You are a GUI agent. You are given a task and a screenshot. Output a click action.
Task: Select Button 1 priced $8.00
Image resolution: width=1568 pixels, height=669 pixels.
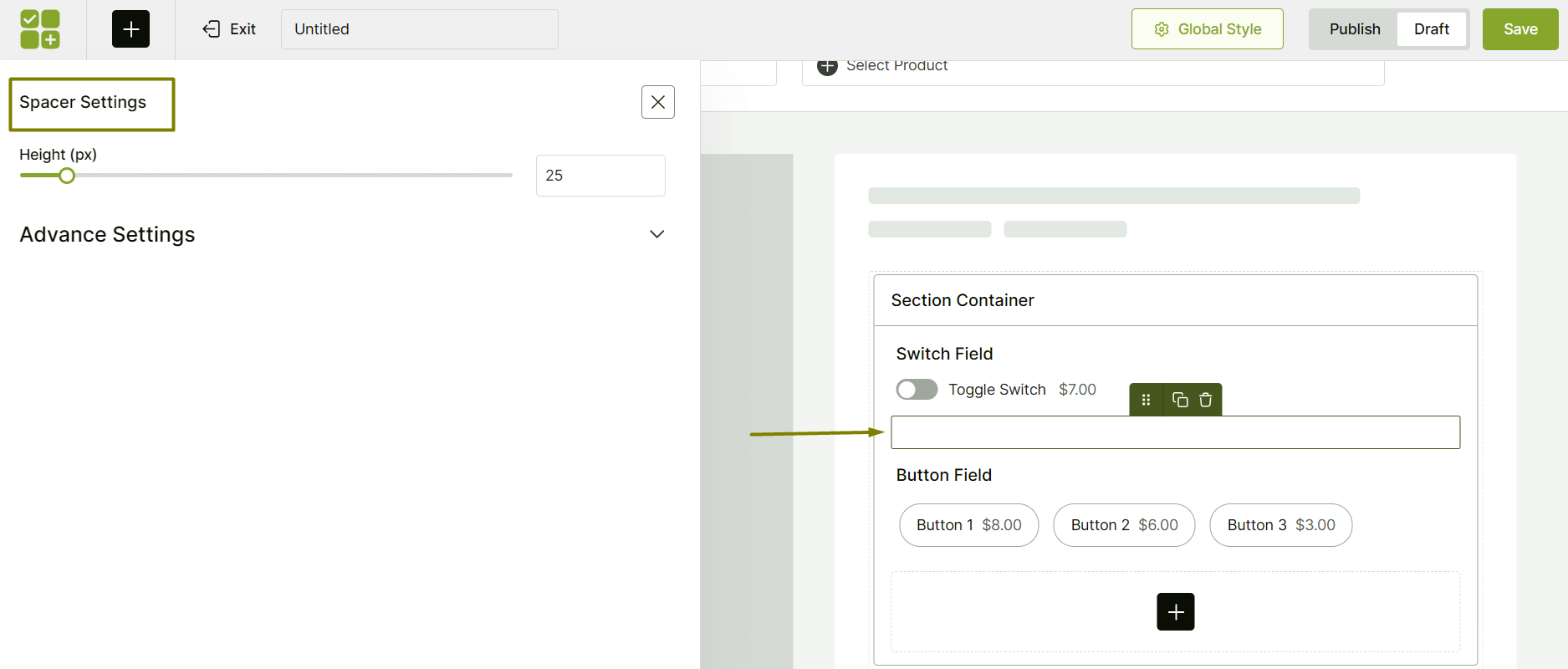pos(968,525)
